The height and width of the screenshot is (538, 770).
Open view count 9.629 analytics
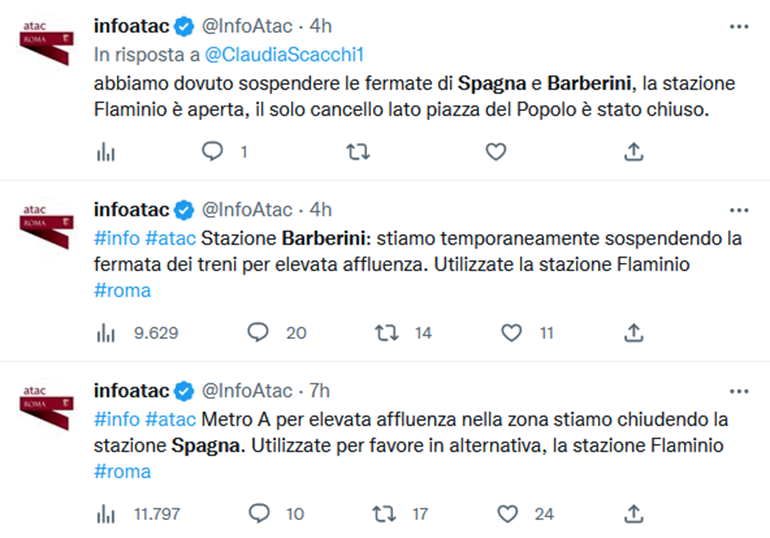[x=137, y=333]
